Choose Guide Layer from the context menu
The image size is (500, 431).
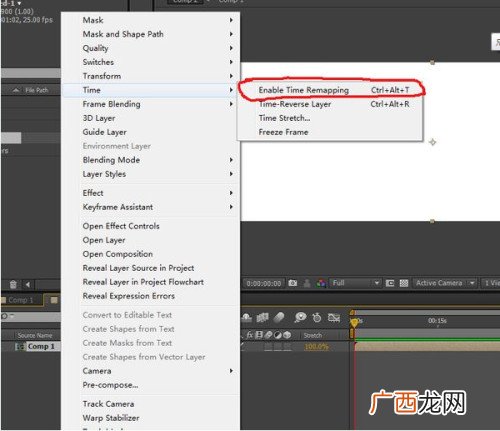(x=152, y=132)
